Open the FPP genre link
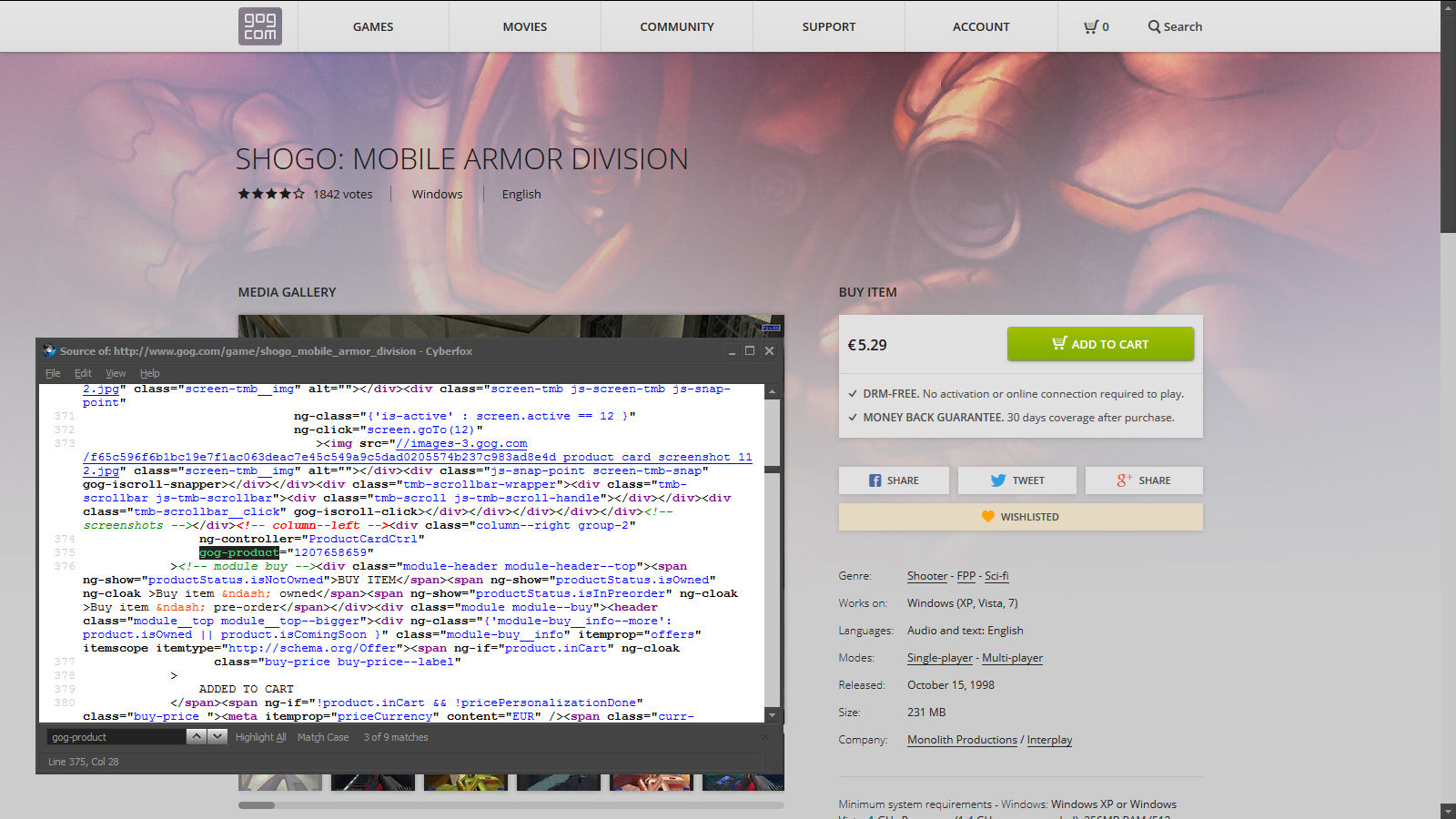The width and height of the screenshot is (1456, 819). (x=966, y=576)
